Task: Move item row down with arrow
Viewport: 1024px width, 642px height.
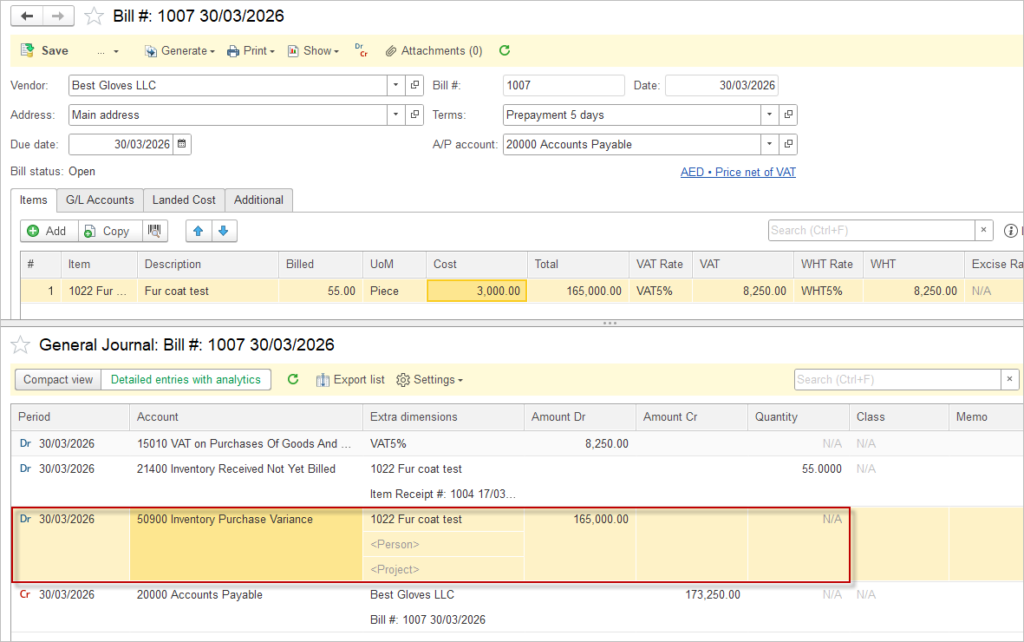Action: coord(222,231)
